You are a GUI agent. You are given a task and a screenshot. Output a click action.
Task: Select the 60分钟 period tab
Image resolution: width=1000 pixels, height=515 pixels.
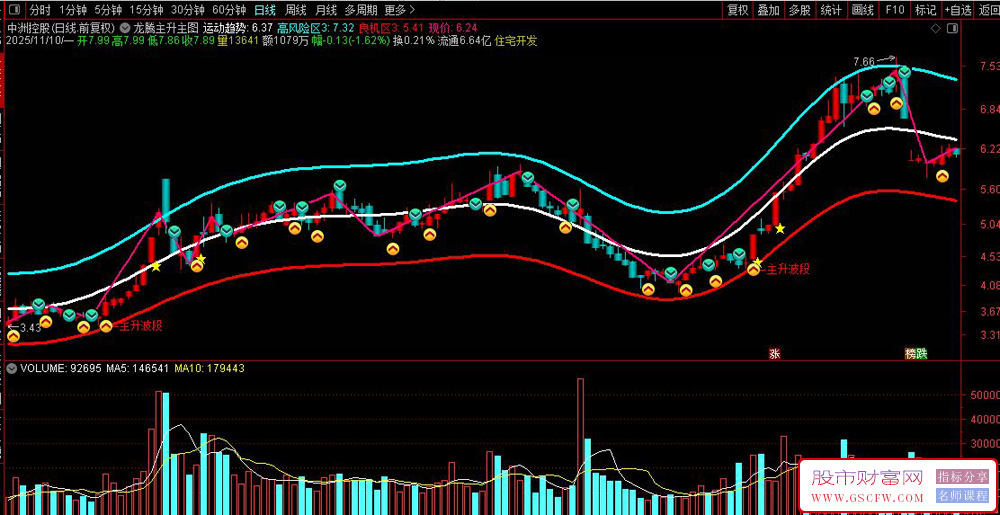(x=229, y=10)
